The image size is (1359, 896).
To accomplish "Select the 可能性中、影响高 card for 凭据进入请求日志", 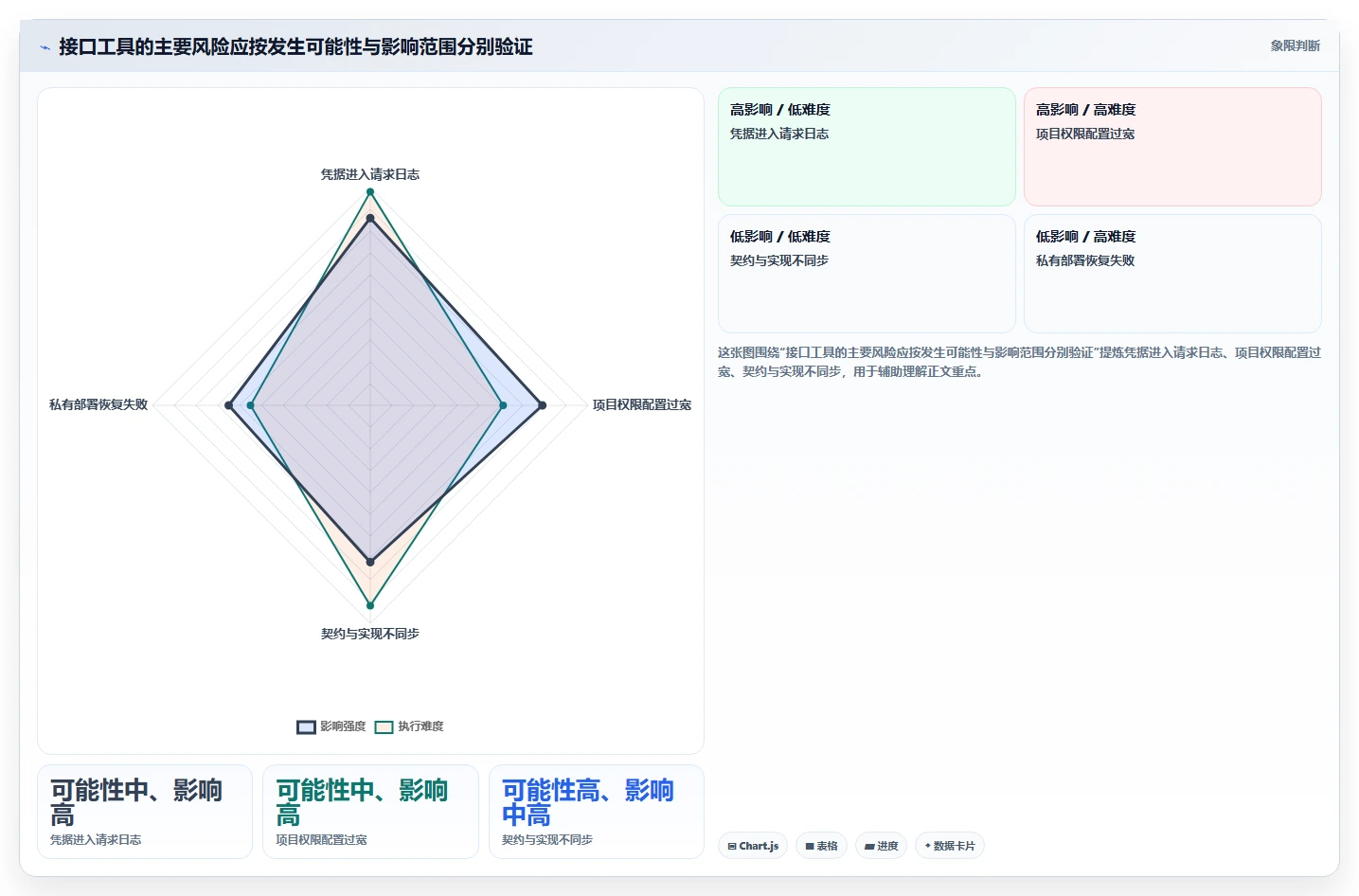I will 145,812.
